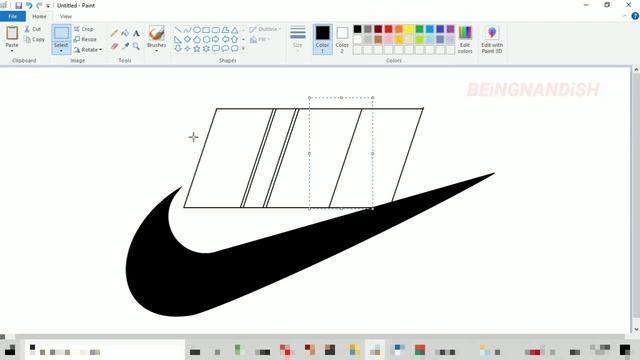Viewport: 640px width, 360px height.
Task: Switch to the Home ribbon tab
Action: coord(39,16)
